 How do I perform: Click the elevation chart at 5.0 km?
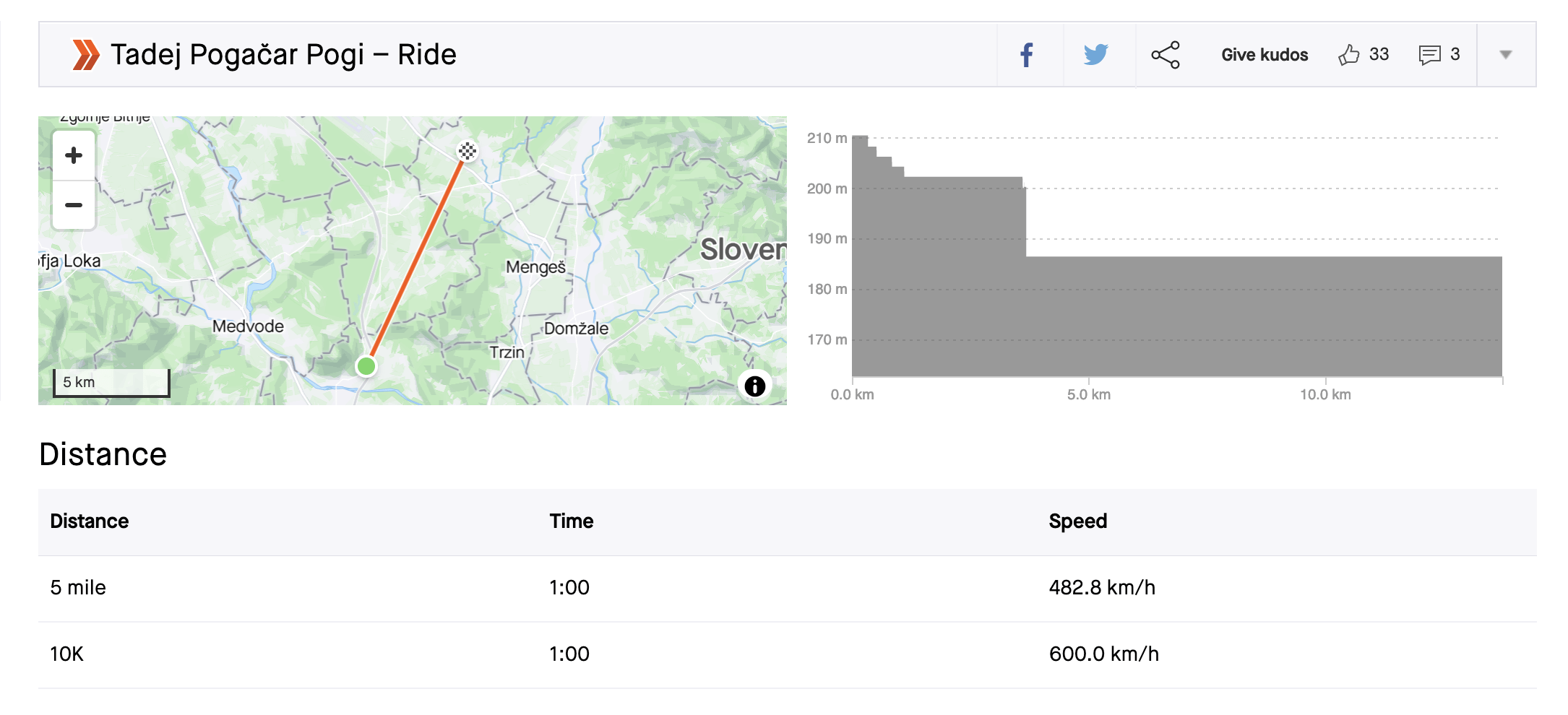pyautogui.click(x=1089, y=316)
